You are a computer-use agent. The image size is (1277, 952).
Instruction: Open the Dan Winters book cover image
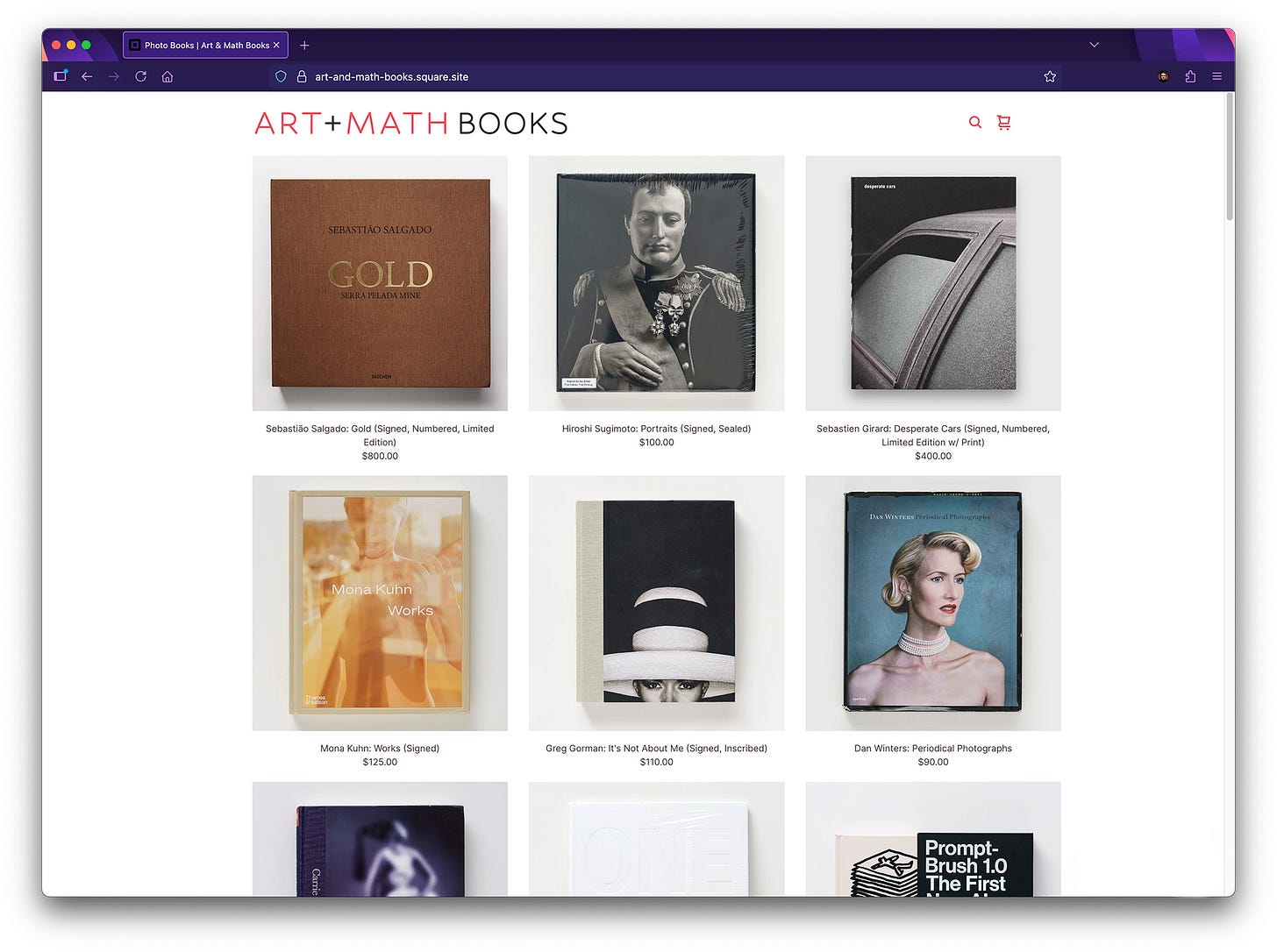933,603
